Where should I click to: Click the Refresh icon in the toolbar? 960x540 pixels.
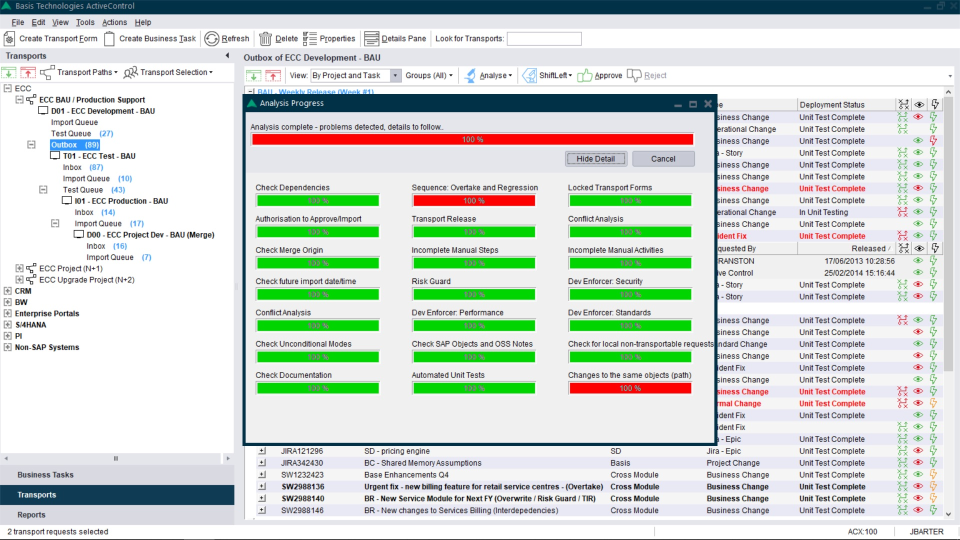[x=212, y=39]
